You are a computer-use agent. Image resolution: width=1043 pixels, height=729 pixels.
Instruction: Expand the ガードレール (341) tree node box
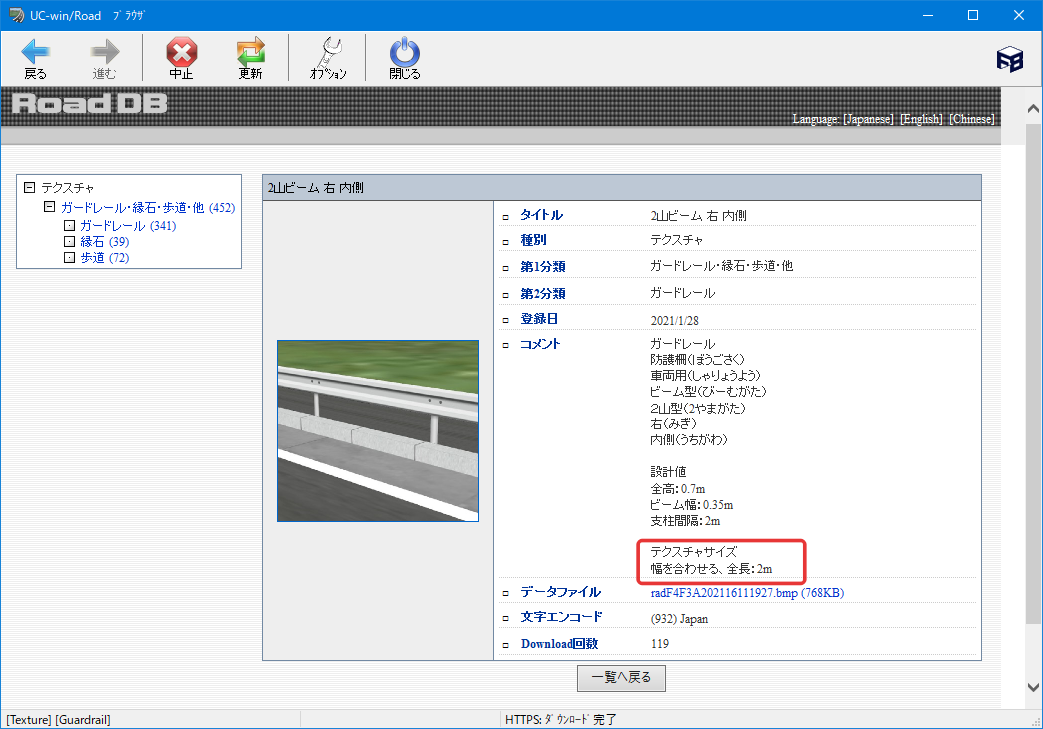(69, 225)
